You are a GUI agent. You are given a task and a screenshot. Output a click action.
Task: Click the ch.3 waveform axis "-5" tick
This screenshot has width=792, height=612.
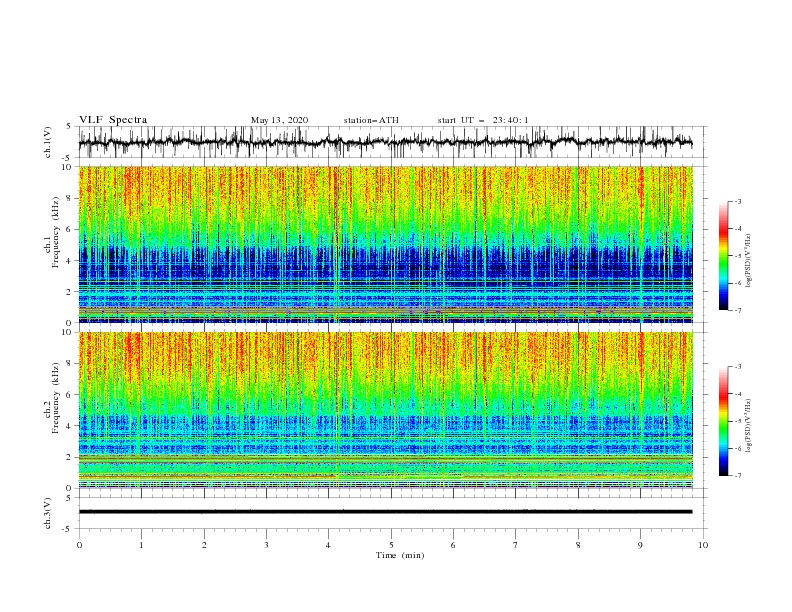pos(68,529)
